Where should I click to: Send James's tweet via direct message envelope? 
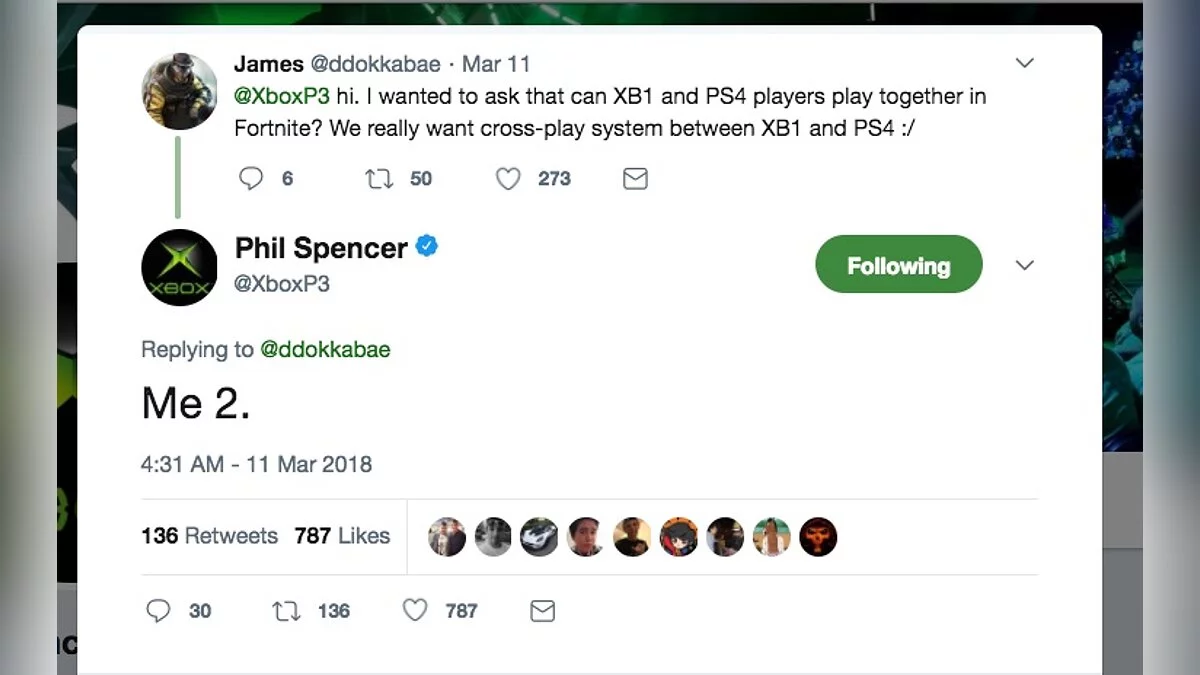635,179
